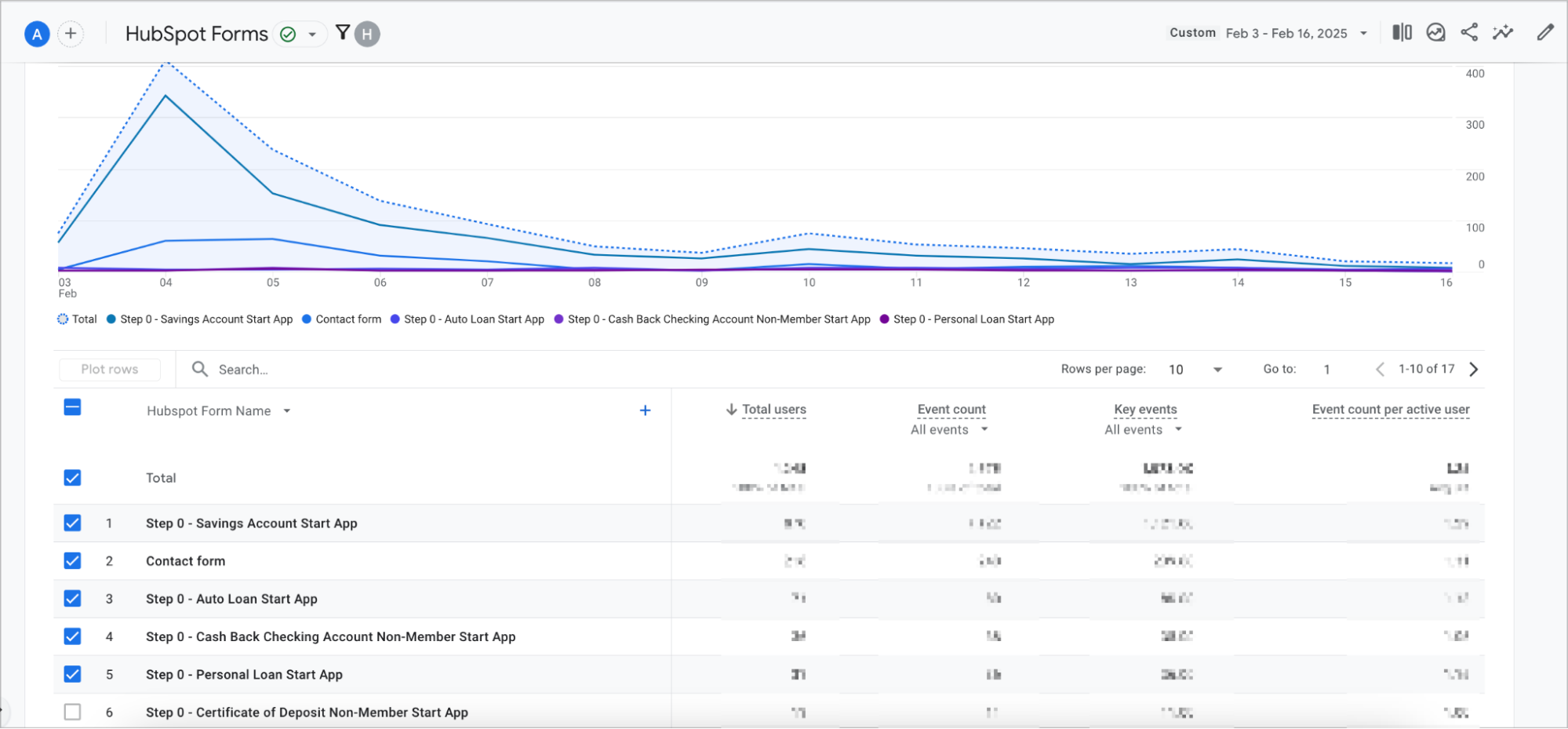Viewport: 1568px width, 729px height.
Task: Uncheck Cash Back Checking row checkbox
Action: [x=72, y=636]
